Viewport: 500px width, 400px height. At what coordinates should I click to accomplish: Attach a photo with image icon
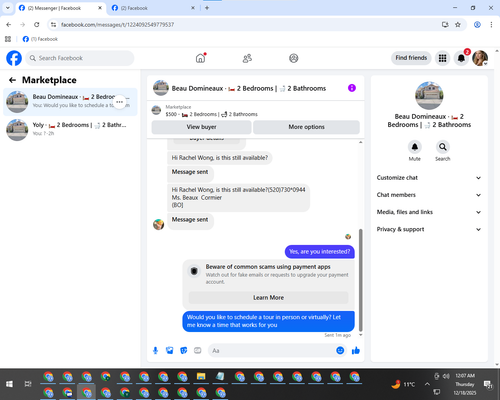tap(170, 350)
